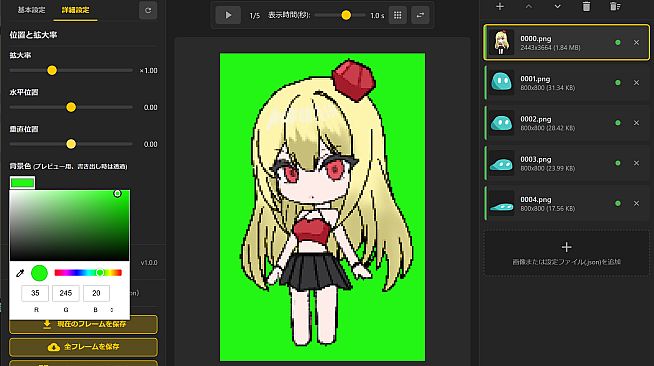Remove 0000.png from the list

coord(636,43)
